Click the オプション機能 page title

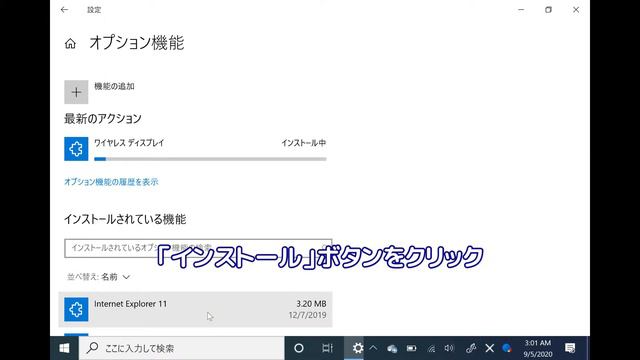coord(137,43)
